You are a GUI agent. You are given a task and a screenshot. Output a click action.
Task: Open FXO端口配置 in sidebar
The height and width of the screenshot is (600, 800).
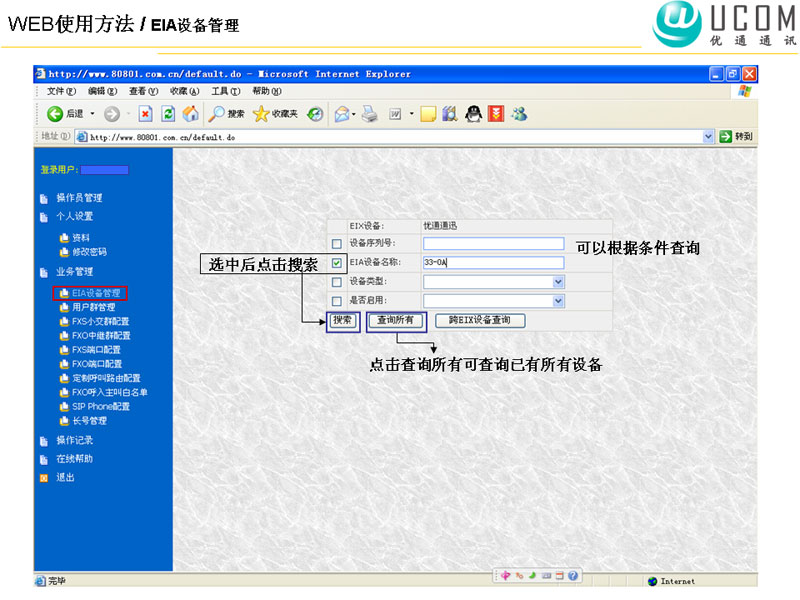click(97, 364)
